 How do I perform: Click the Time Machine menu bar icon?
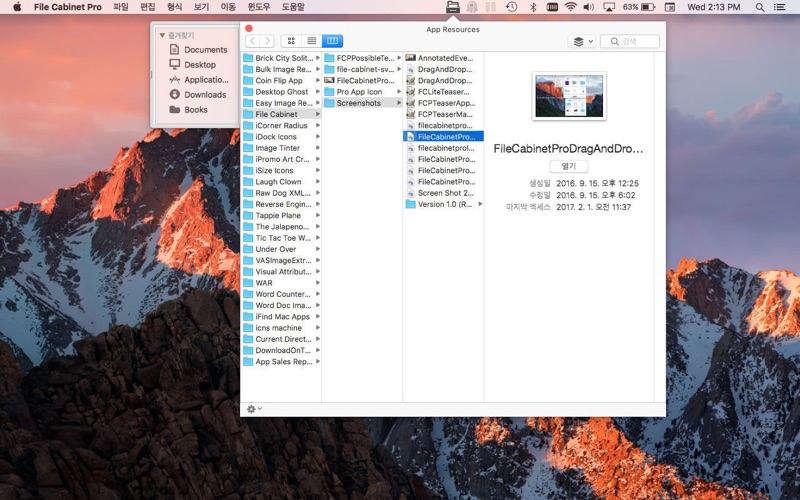511,7
